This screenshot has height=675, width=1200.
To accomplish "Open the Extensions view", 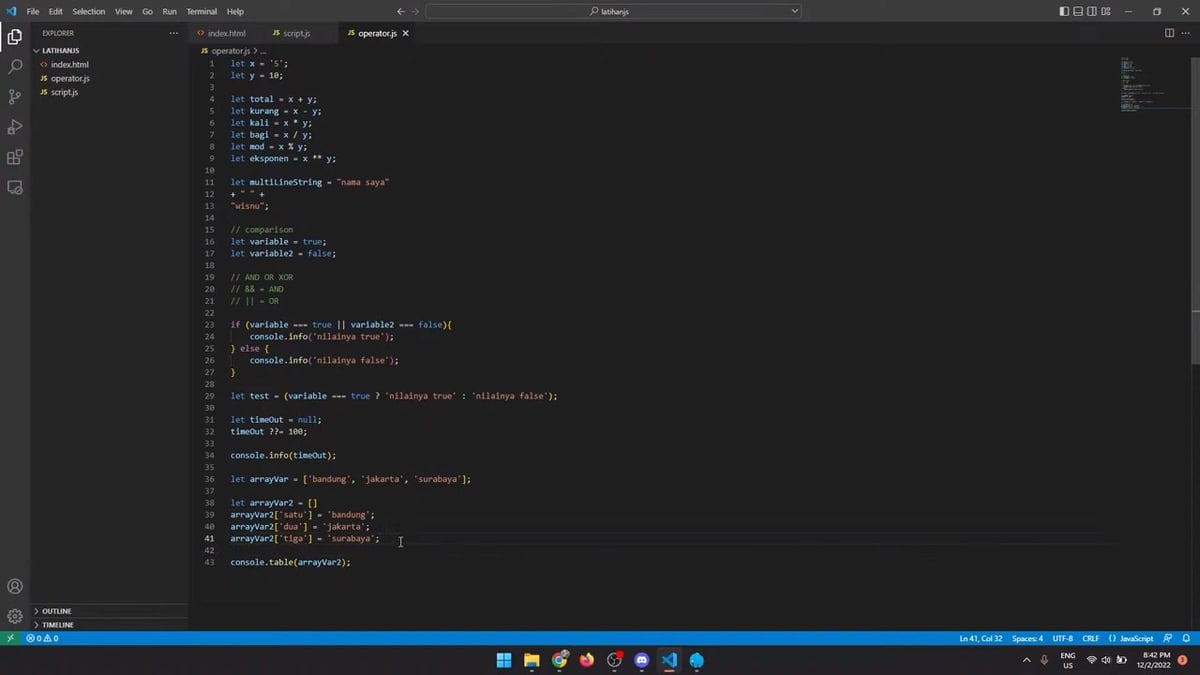I will pyautogui.click(x=15, y=157).
